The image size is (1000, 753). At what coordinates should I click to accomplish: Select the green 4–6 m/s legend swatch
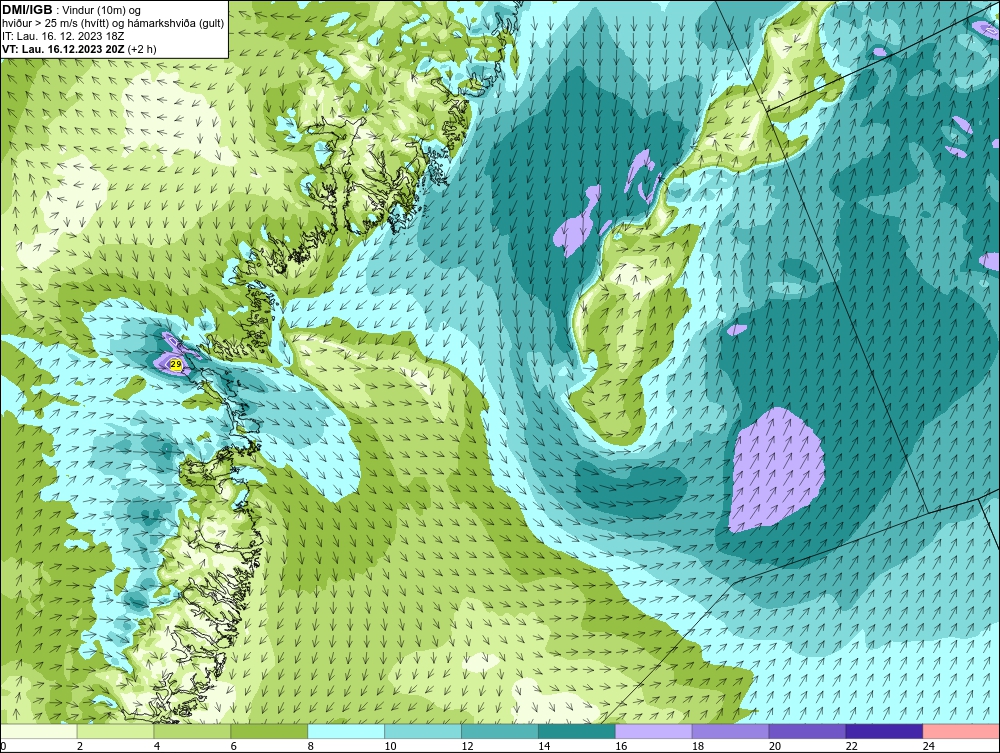[192, 731]
